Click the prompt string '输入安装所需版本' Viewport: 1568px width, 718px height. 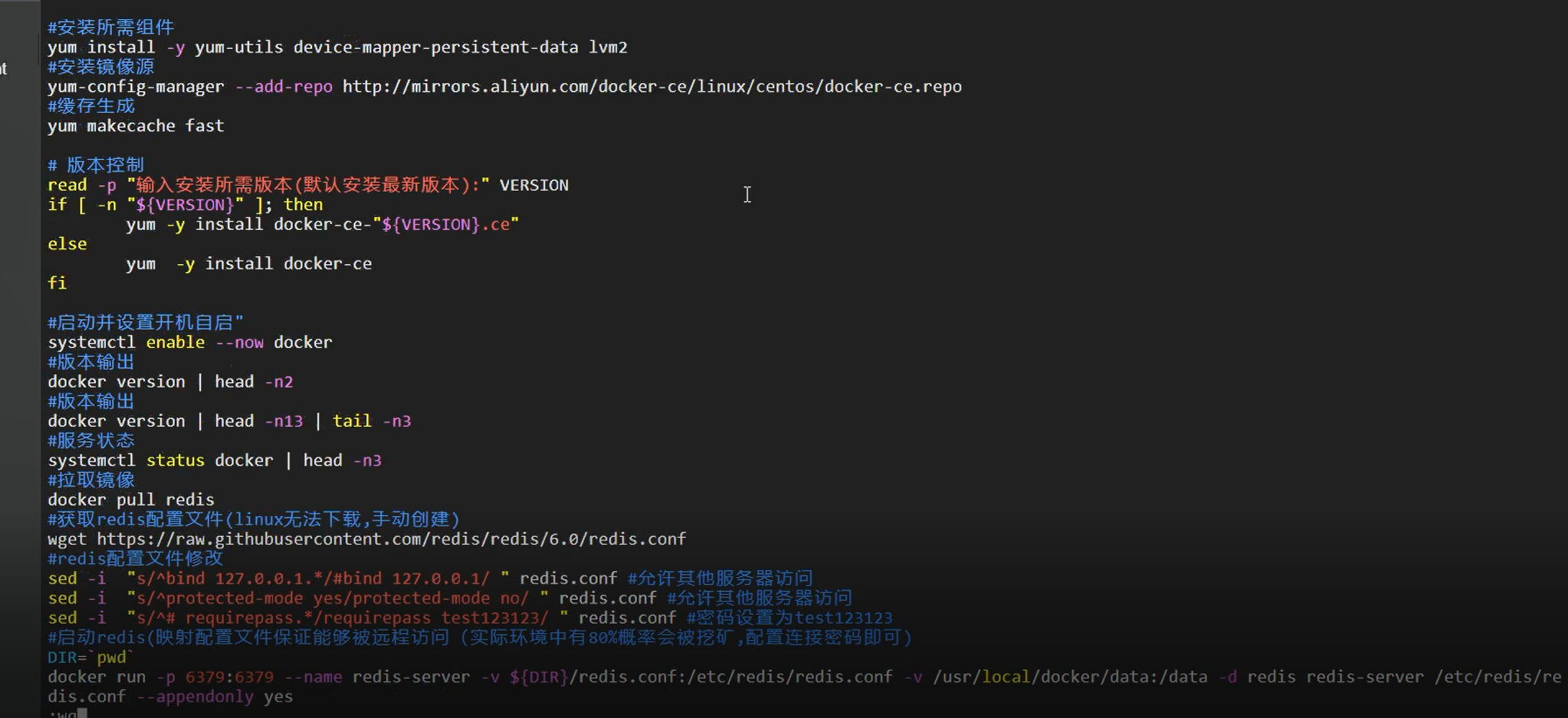point(215,185)
